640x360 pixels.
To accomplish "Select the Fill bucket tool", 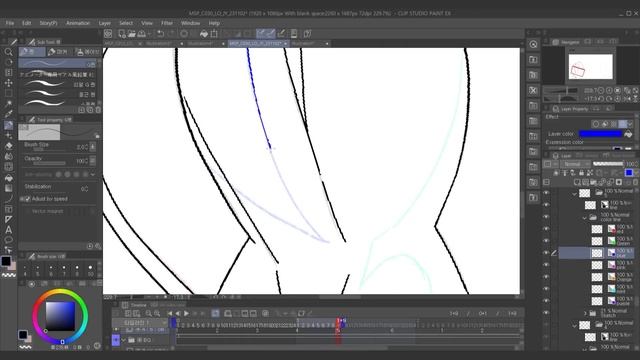I will [x=9, y=178].
